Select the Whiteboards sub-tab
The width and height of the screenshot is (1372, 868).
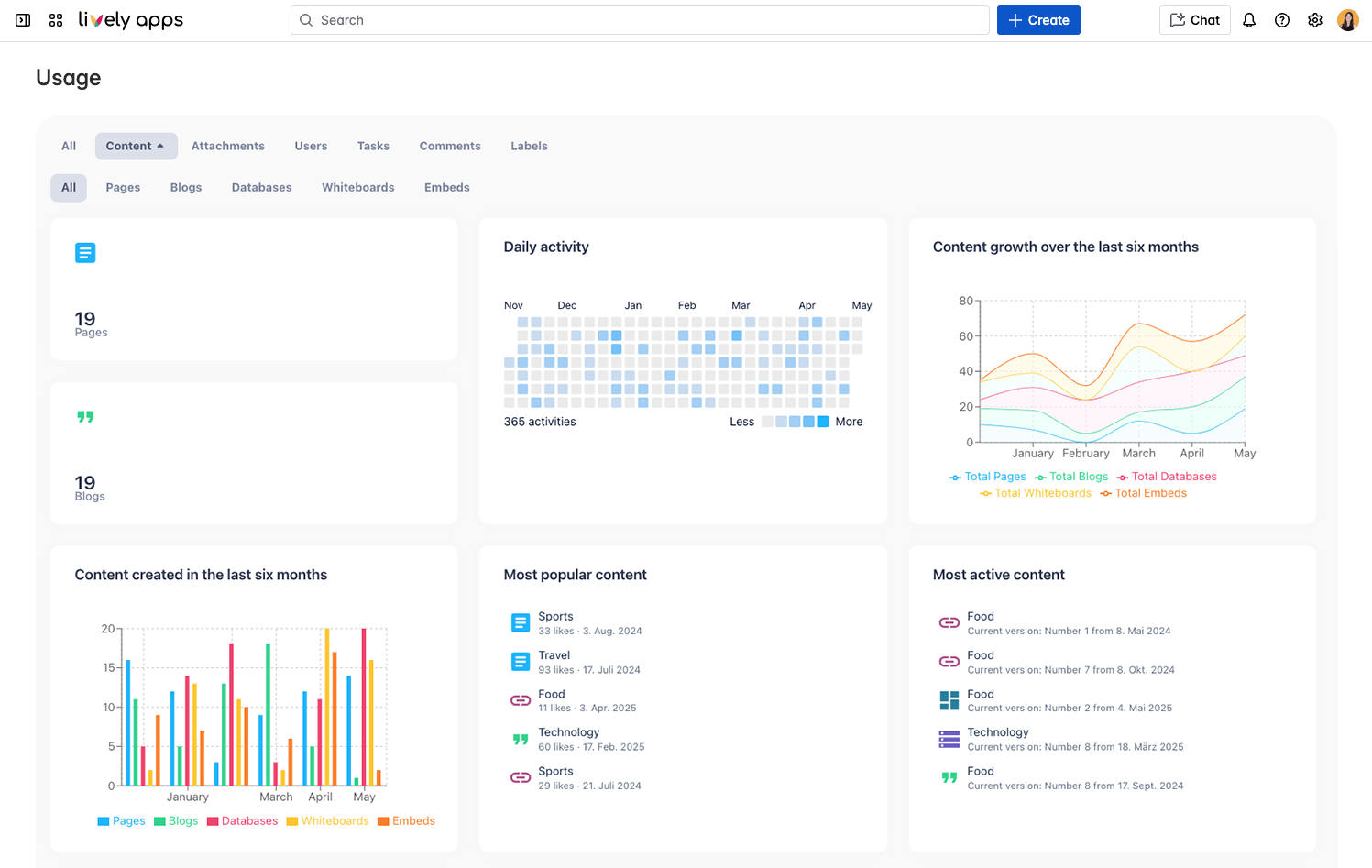pyautogui.click(x=357, y=187)
